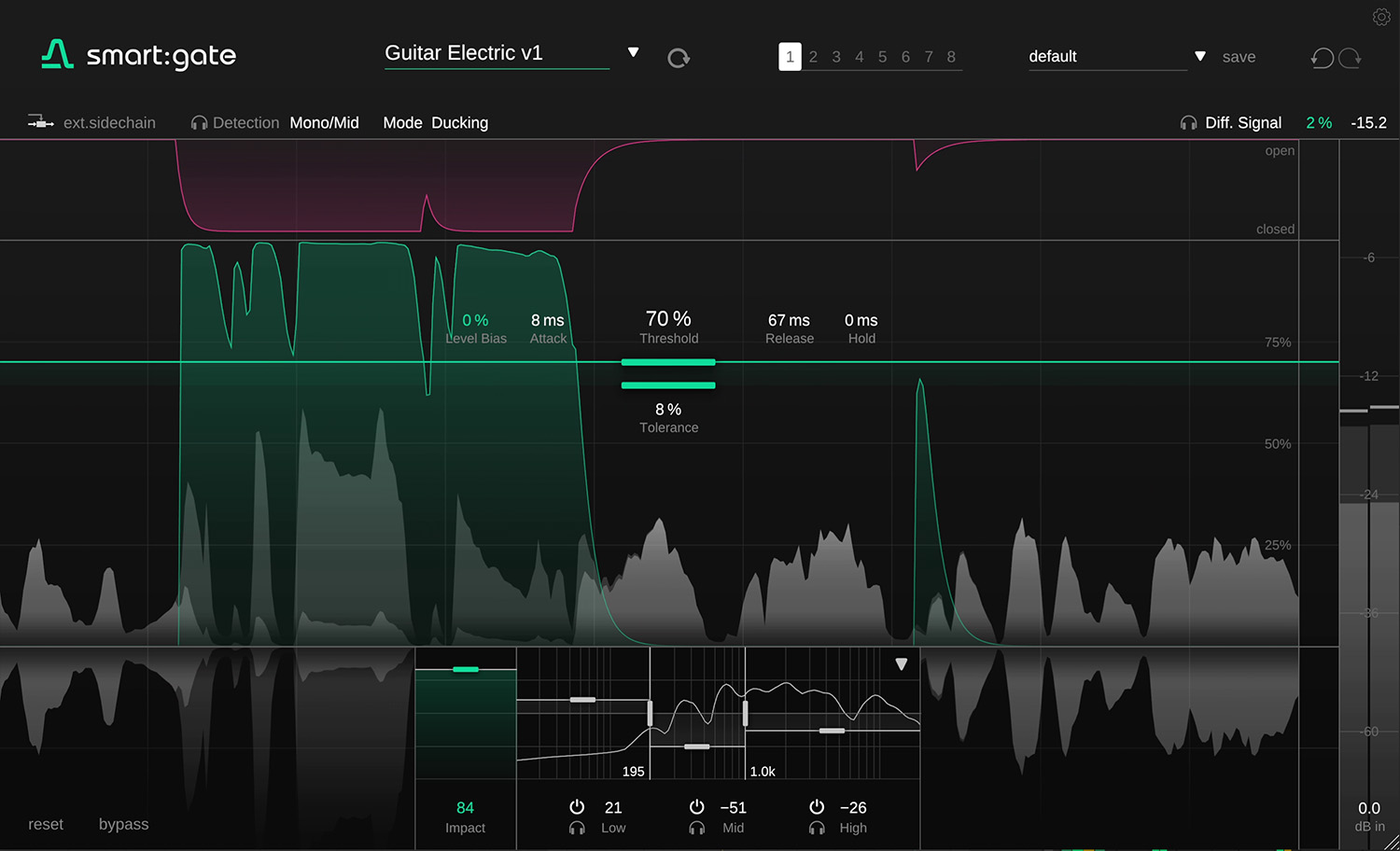1400x851 pixels.
Task: Solo-listen the High band headphone icon
Action: (x=817, y=828)
